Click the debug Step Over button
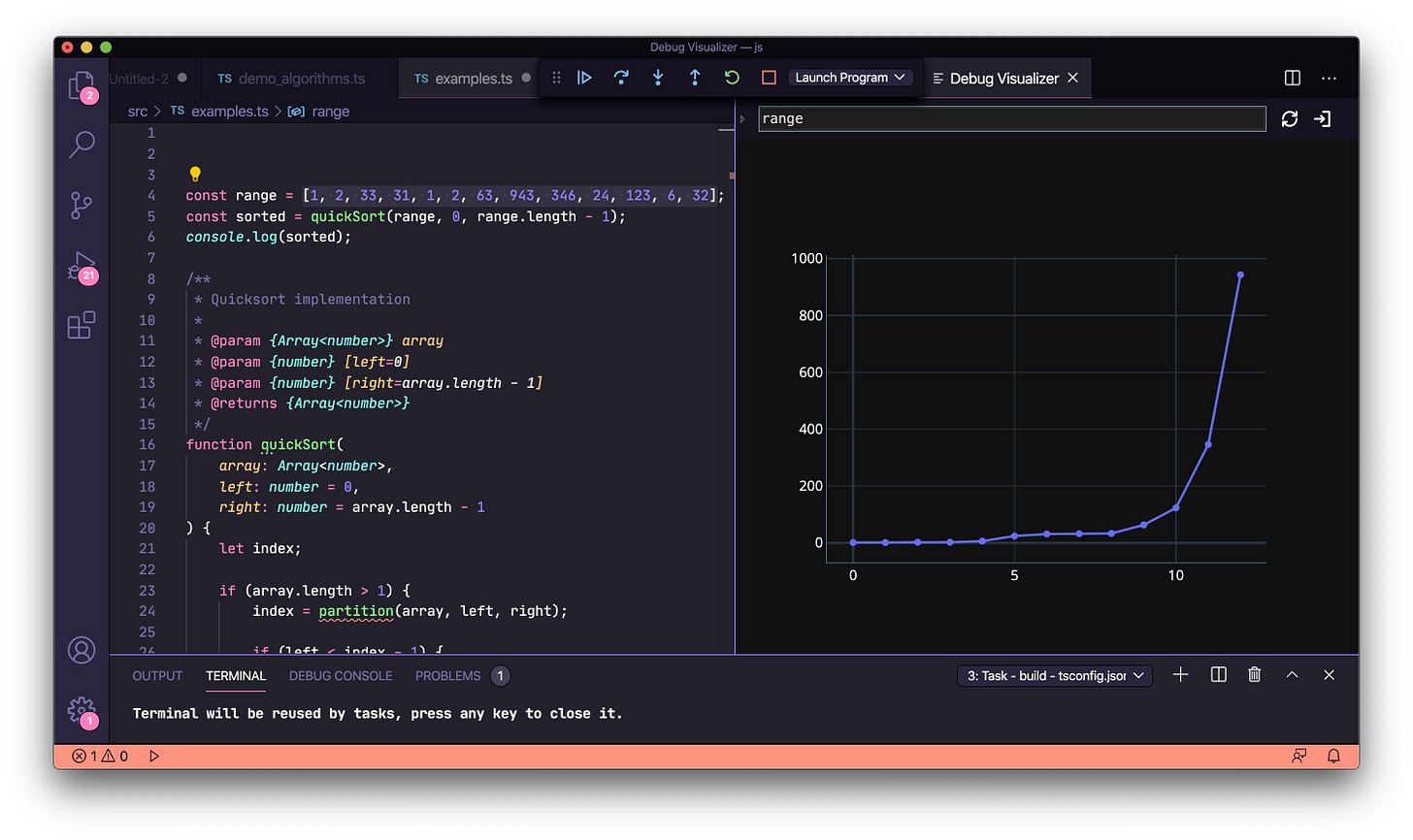The image size is (1413, 840). 621,78
